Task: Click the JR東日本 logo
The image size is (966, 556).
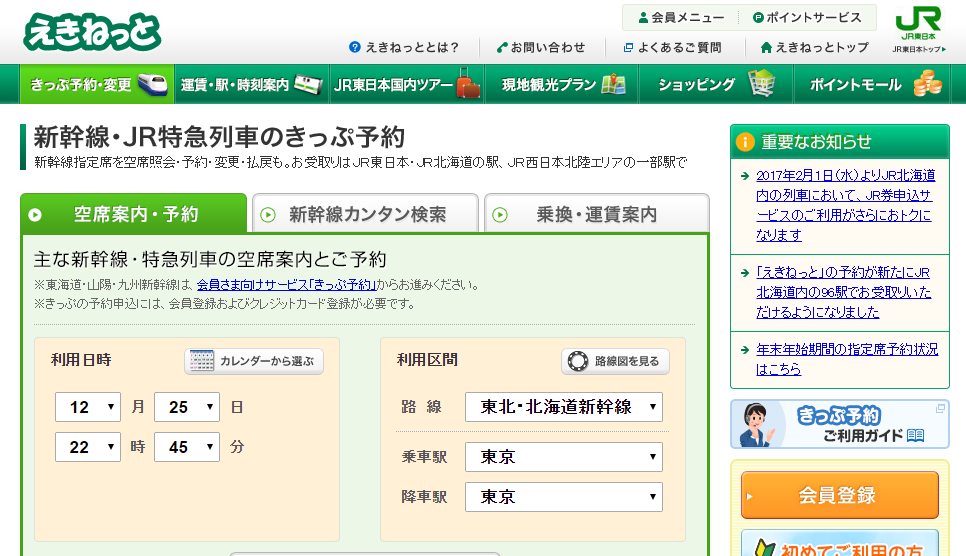Action: (x=918, y=23)
